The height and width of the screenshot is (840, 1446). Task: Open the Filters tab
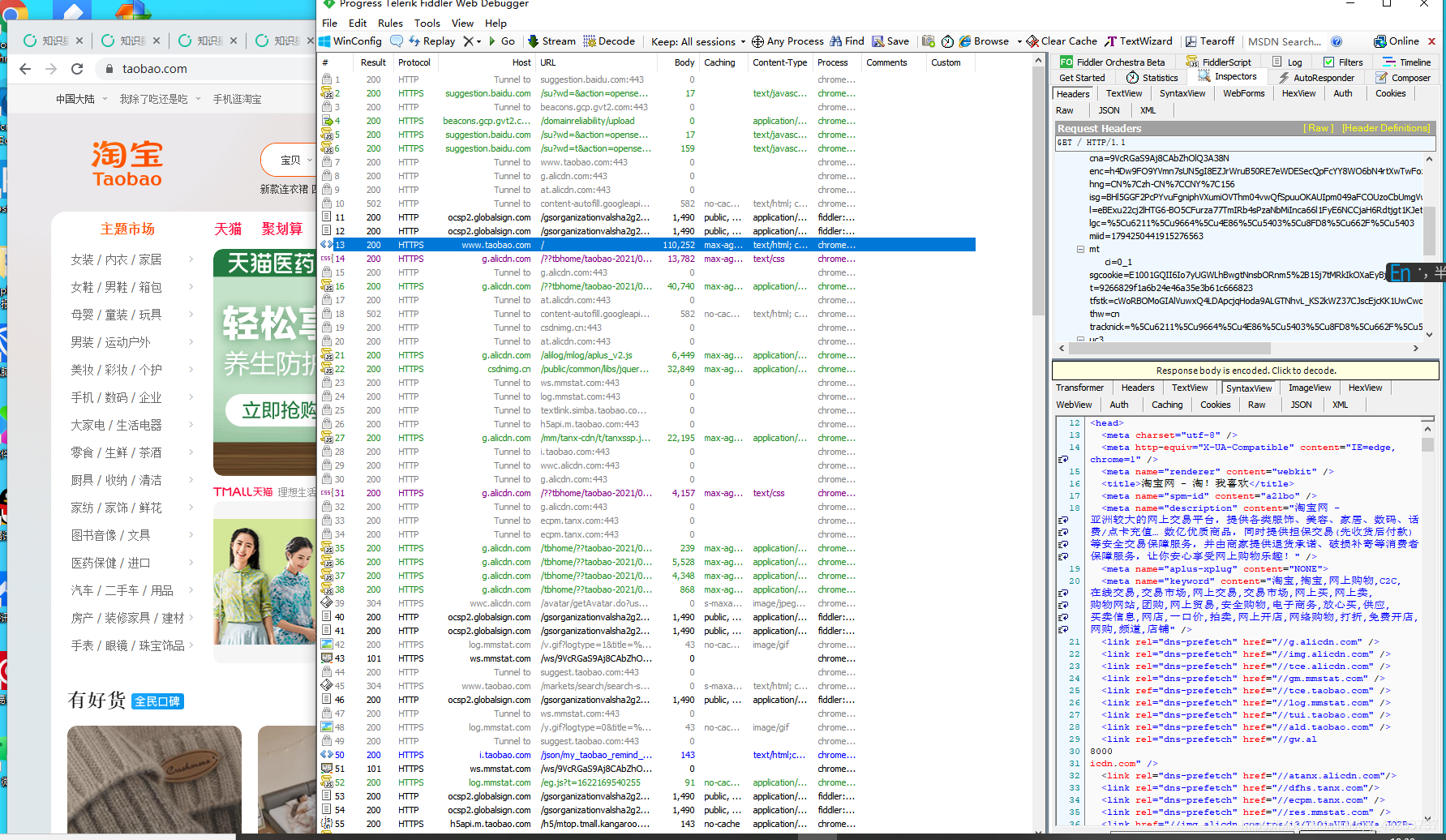point(1344,62)
